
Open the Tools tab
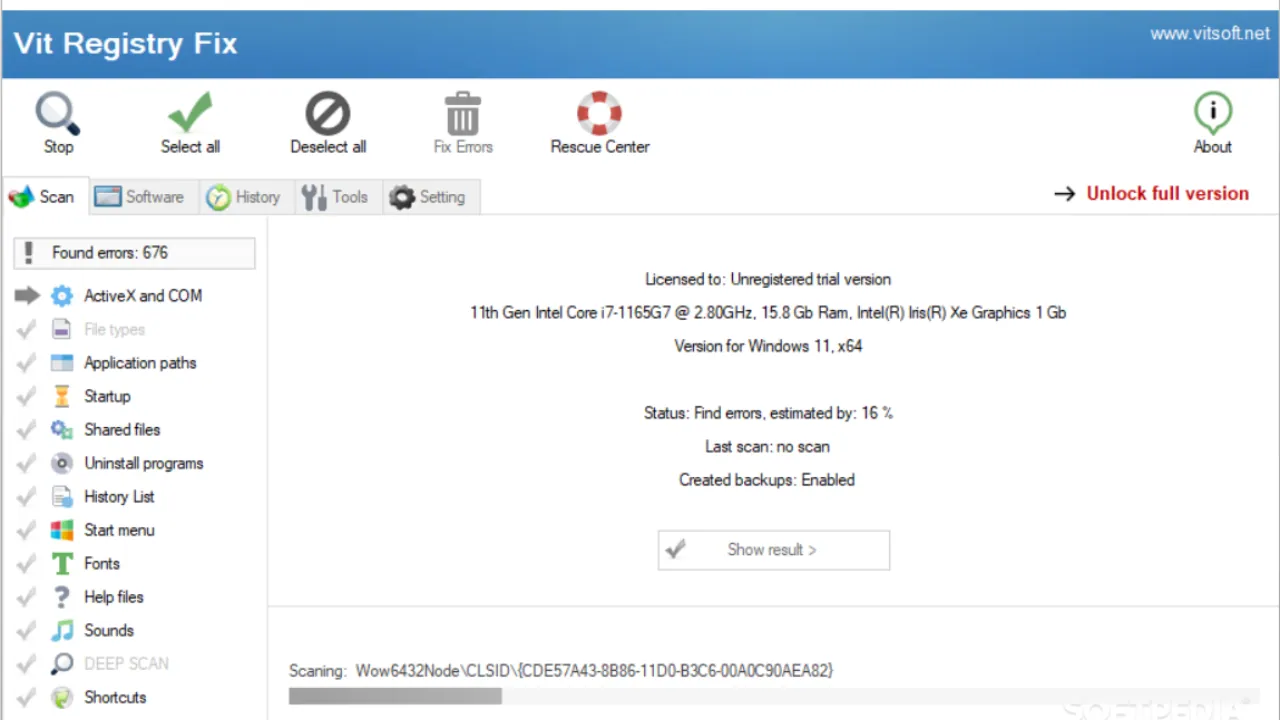(x=338, y=197)
